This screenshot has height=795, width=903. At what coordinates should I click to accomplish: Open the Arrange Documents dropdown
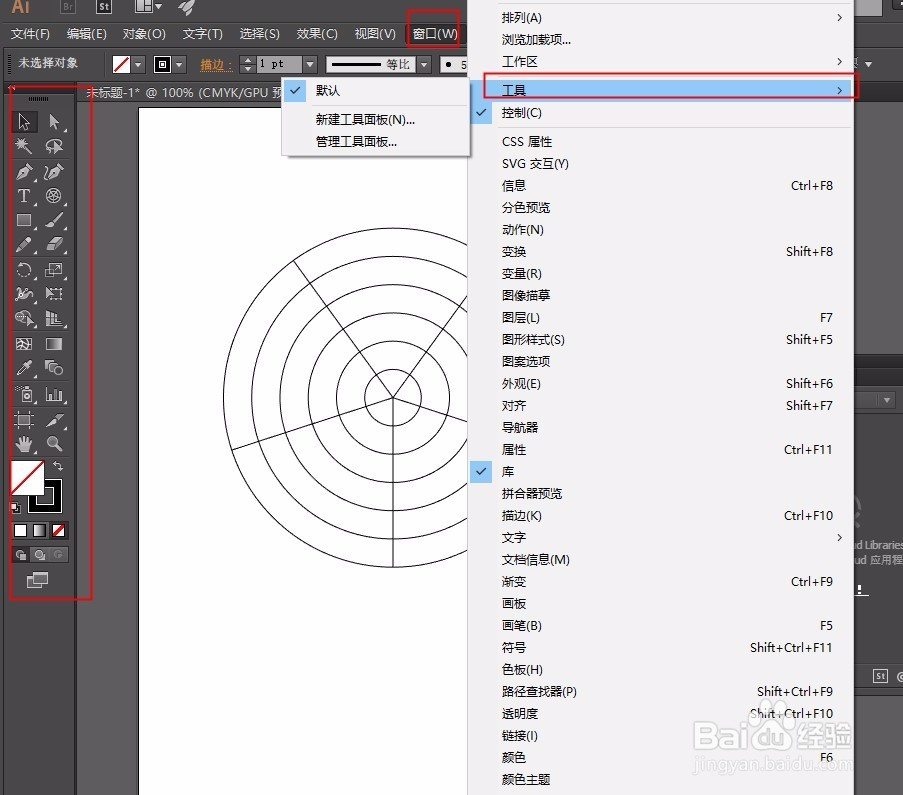click(x=148, y=7)
